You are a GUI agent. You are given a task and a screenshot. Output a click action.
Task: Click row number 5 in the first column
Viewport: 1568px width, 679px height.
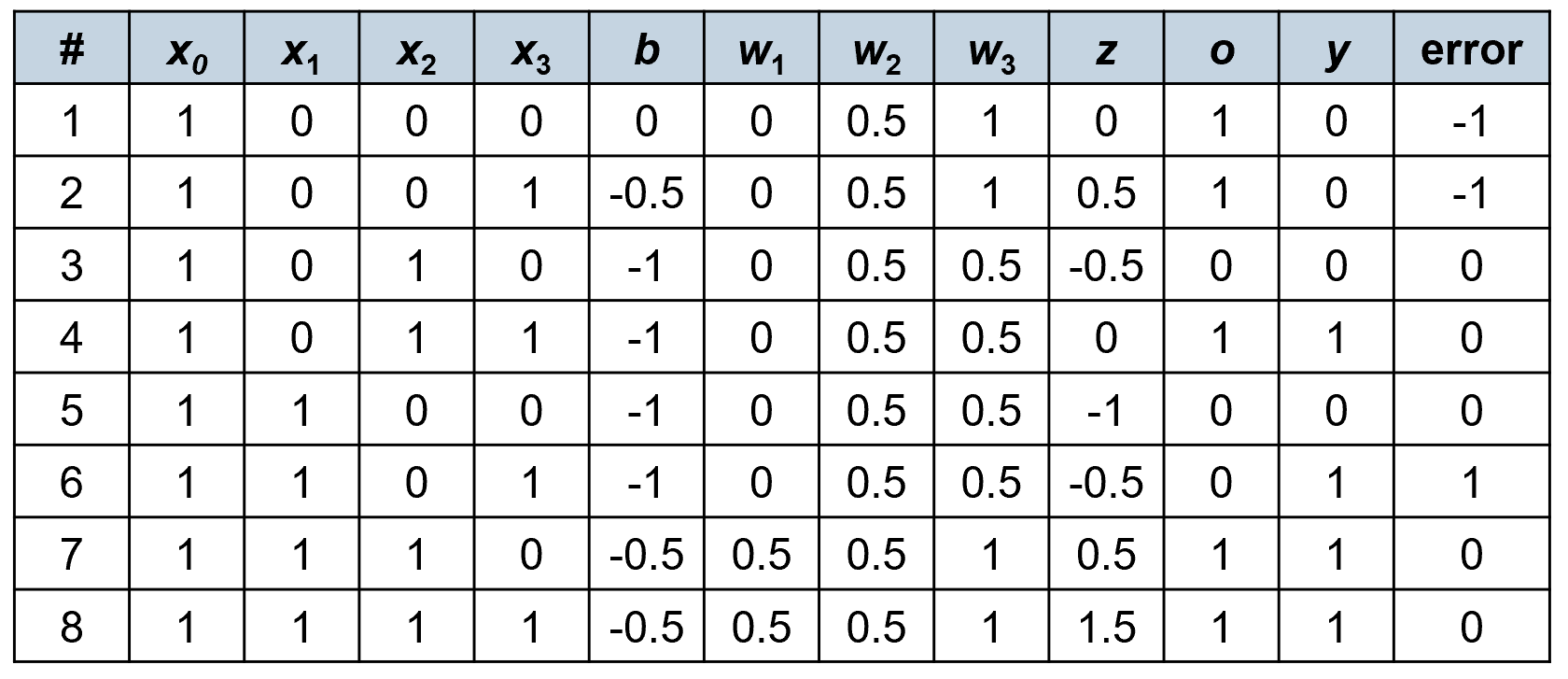[71, 410]
